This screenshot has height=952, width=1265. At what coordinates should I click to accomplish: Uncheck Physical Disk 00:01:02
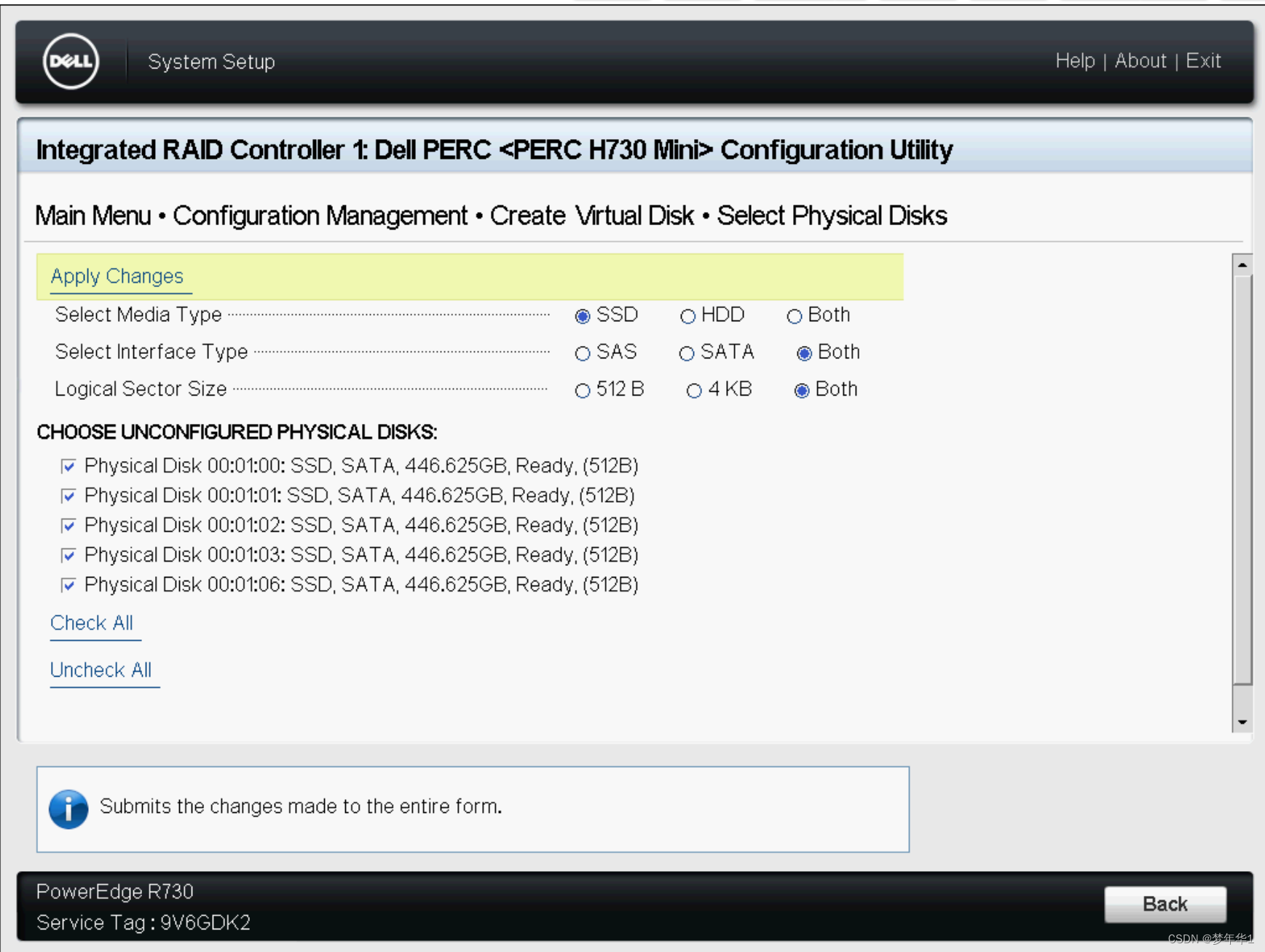pyautogui.click(x=68, y=526)
